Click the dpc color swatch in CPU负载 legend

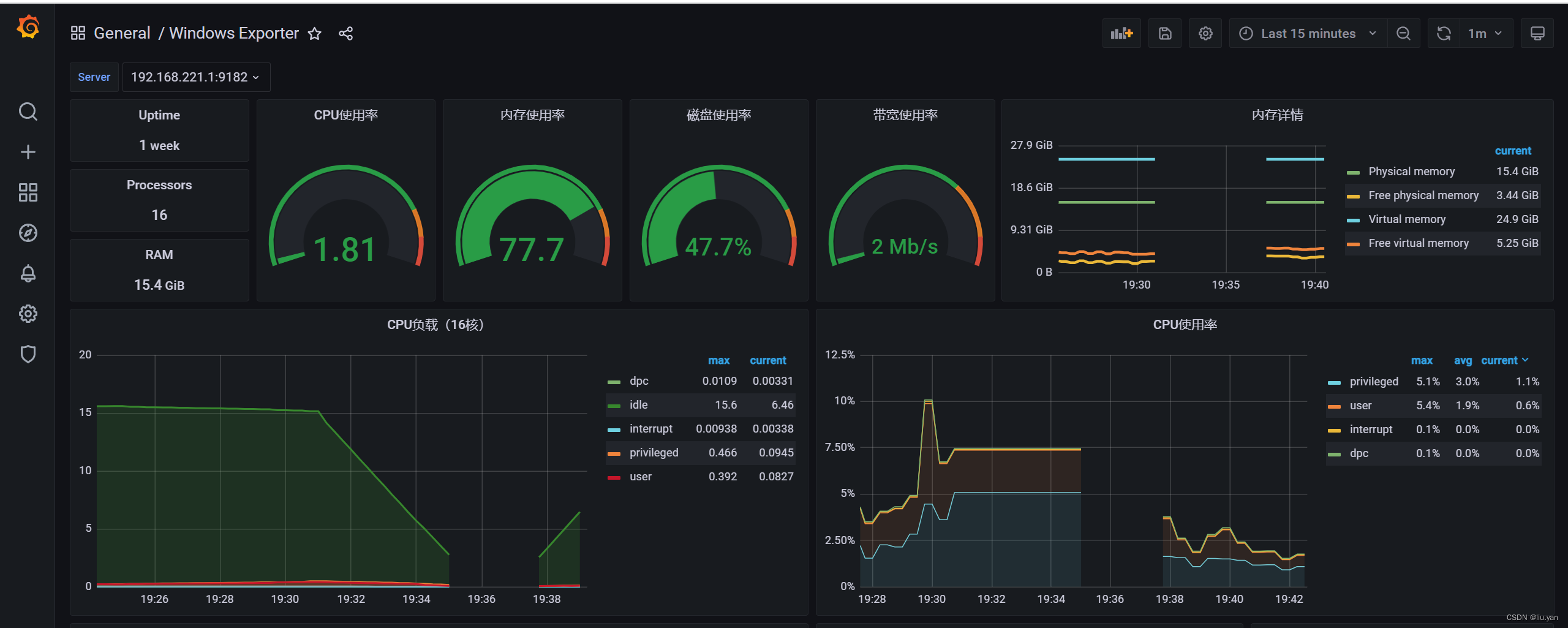pyautogui.click(x=614, y=382)
